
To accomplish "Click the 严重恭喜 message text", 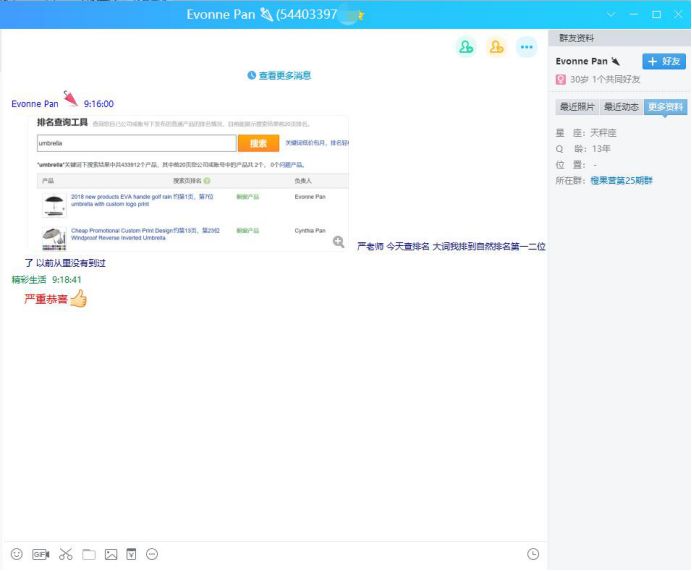I will click(x=46, y=299).
